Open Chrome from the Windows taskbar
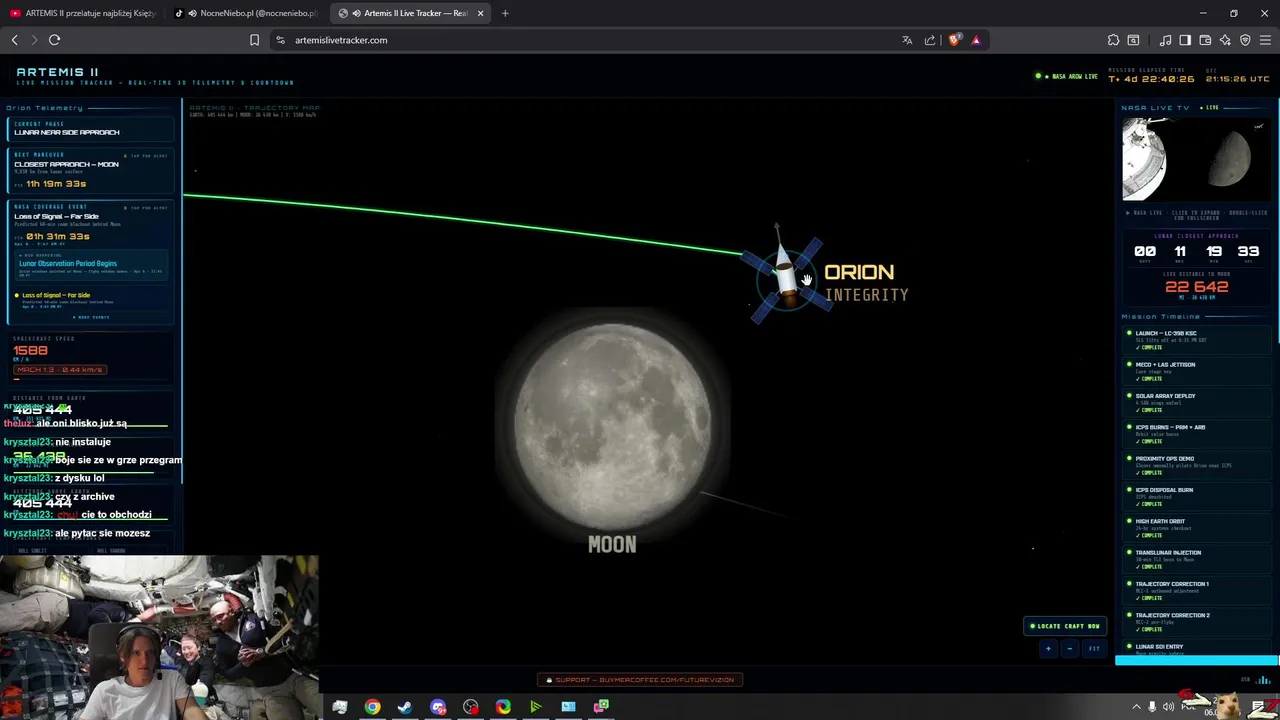This screenshot has height=720, width=1280. point(372,707)
